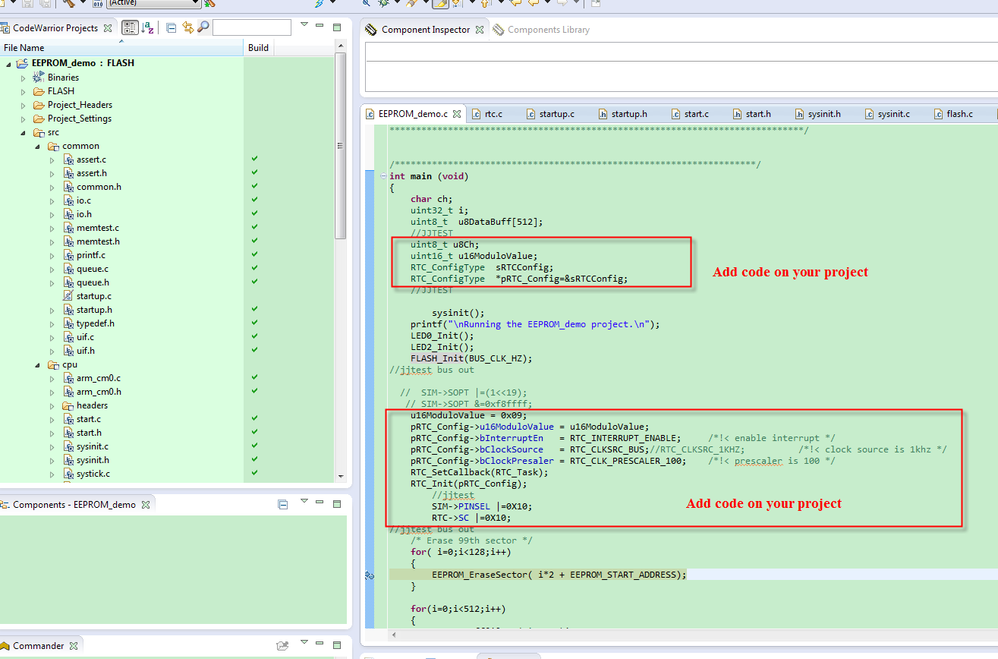The width and height of the screenshot is (998, 659).
Task: Close the Components - EEPROM_demo view
Action: 146,504
